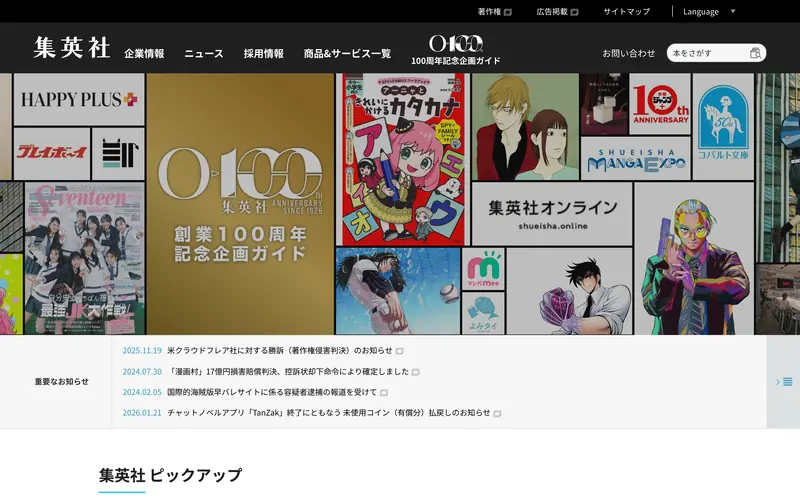
Task: Open the Shueisha Manga Expo tile
Action: pyautogui.click(x=636, y=159)
